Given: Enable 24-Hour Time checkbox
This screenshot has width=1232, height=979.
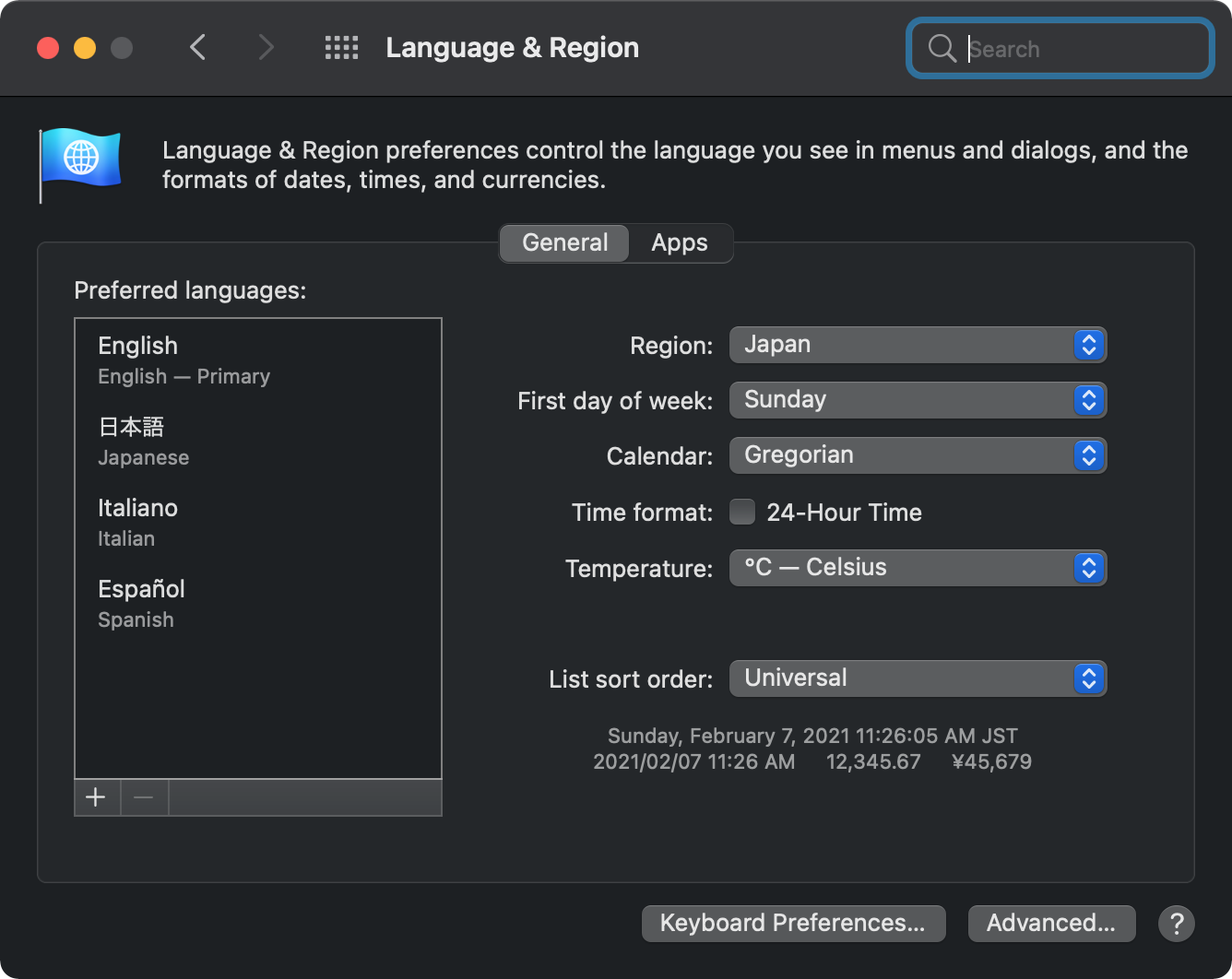Looking at the screenshot, I should 742,512.
